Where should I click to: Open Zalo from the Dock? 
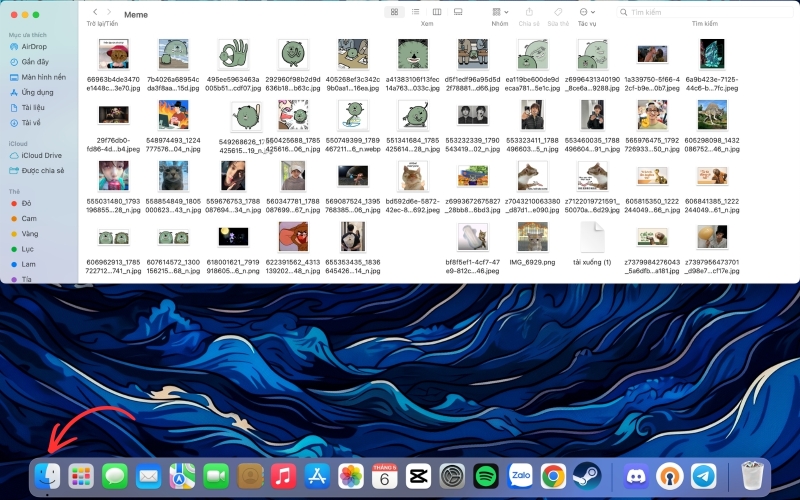(x=520, y=477)
